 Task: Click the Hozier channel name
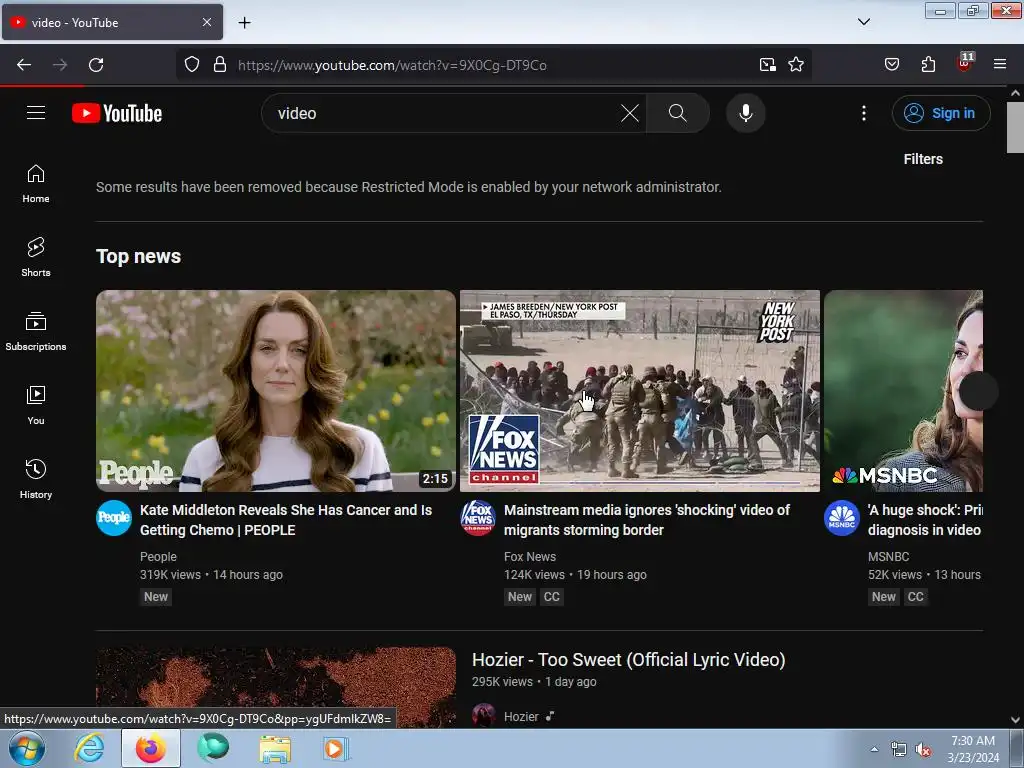pyautogui.click(x=521, y=716)
